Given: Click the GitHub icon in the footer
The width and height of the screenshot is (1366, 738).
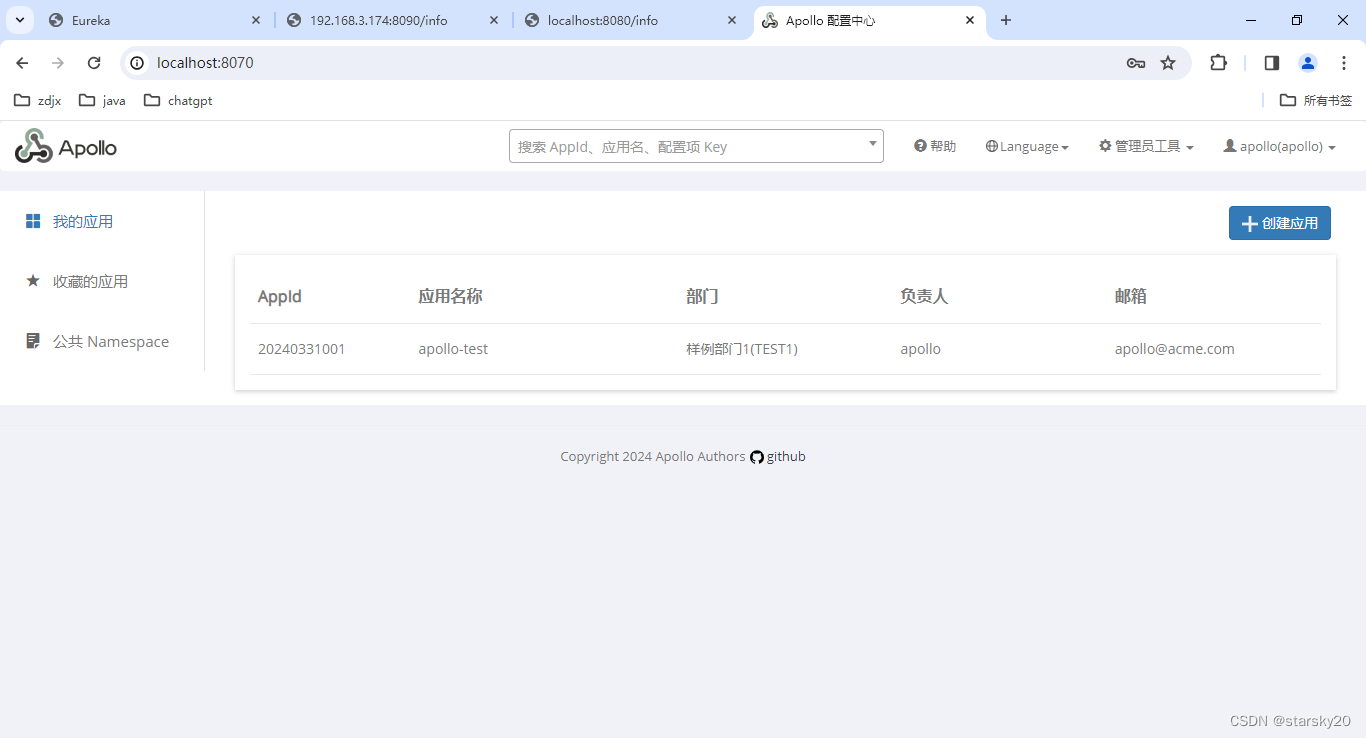Looking at the screenshot, I should tap(757, 456).
